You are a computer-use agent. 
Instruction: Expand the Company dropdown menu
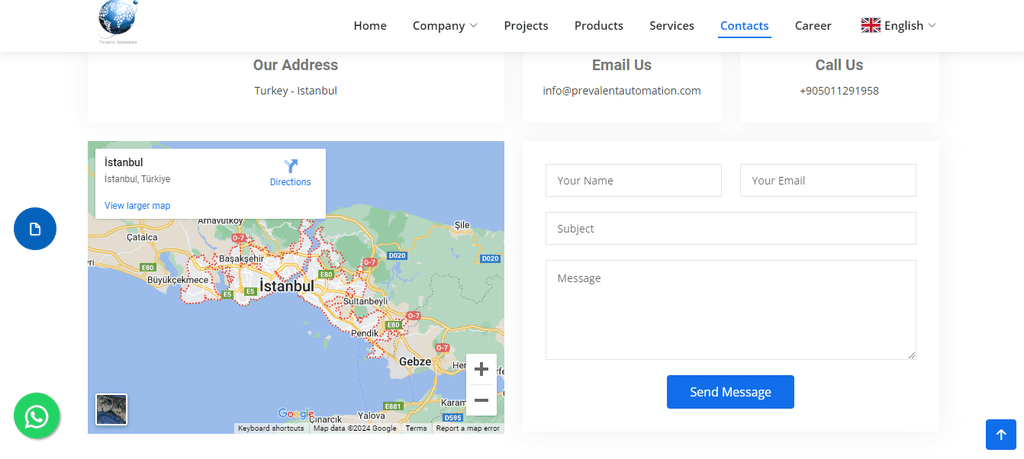(x=445, y=26)
